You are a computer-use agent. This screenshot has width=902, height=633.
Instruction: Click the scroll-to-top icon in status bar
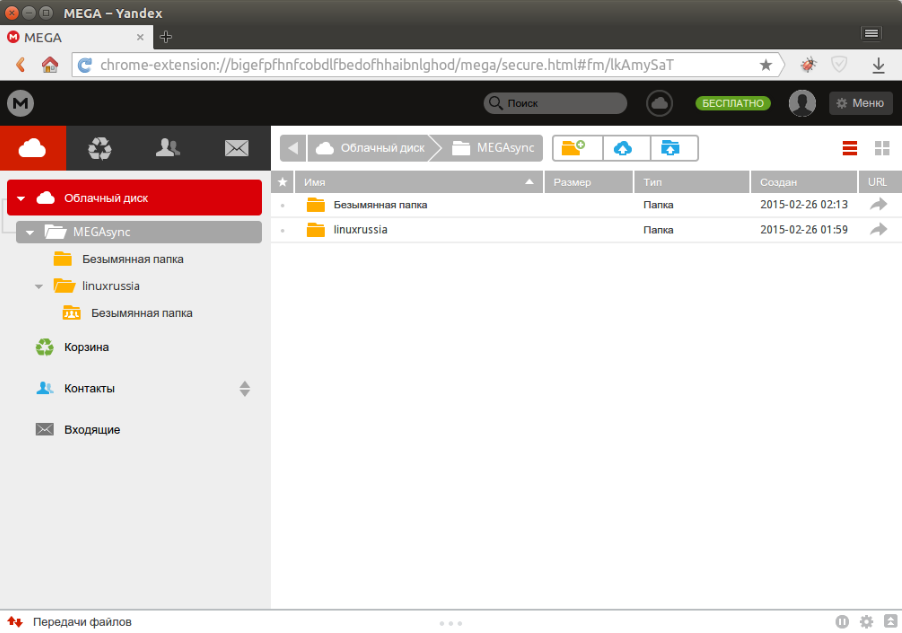(x=890, y=621)
